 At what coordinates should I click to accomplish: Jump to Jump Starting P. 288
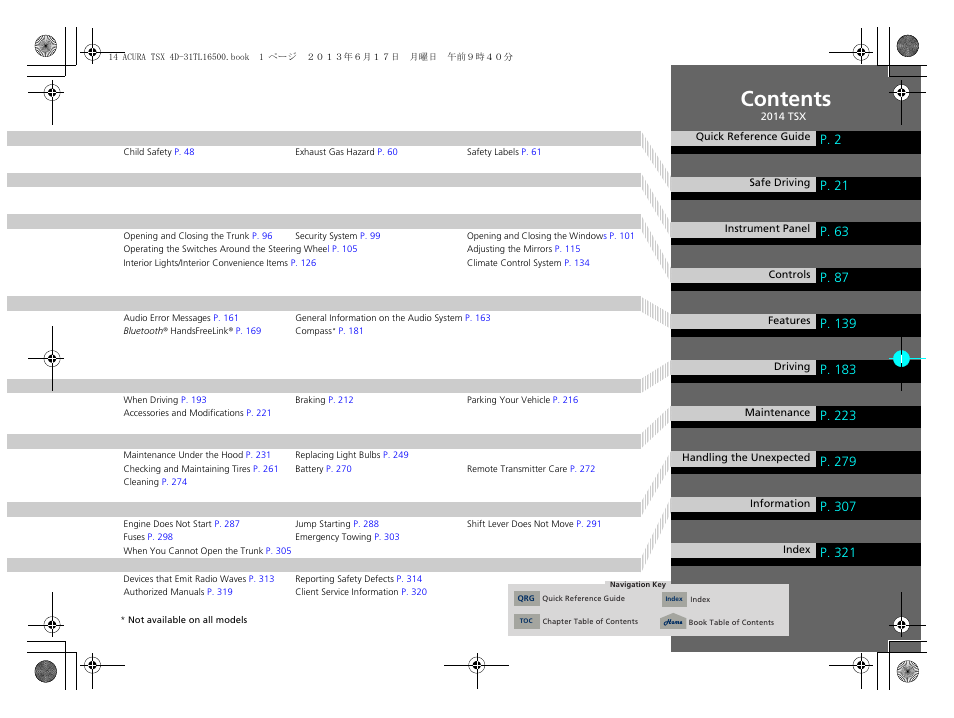pyautogui.click(x=337, y=524)
